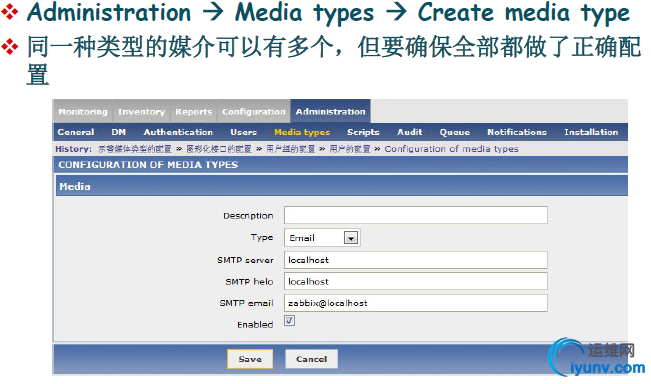Open the Users submenu

click(244, 132)
